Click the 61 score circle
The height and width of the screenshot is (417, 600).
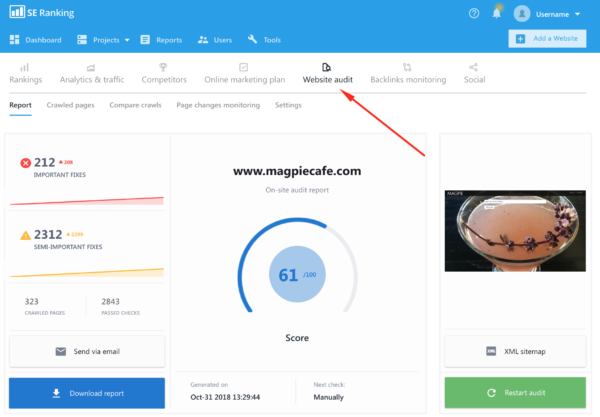(297, 274)
